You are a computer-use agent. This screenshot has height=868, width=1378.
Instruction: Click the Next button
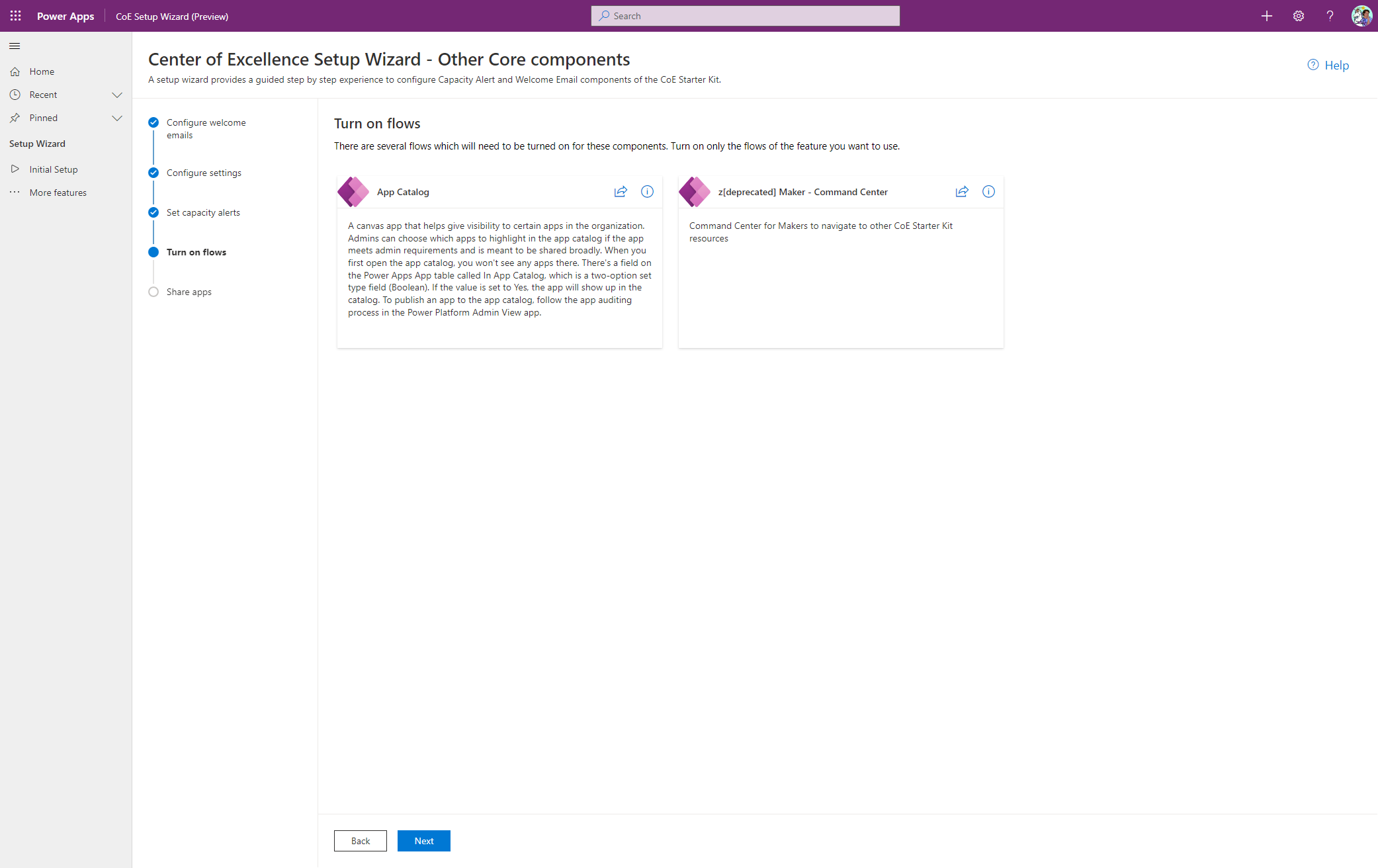(x=423, y=840)
